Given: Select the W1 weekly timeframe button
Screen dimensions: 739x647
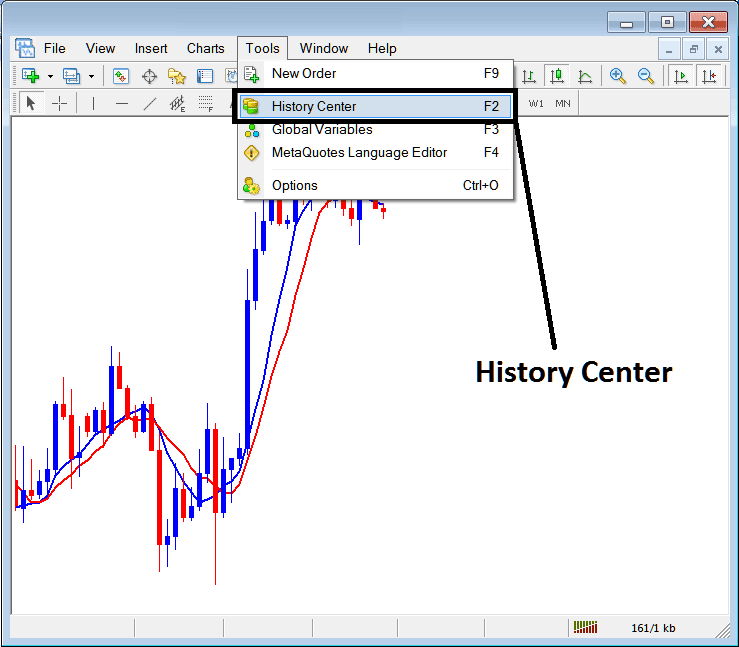Looking at the screenshot, I should 537,103.
